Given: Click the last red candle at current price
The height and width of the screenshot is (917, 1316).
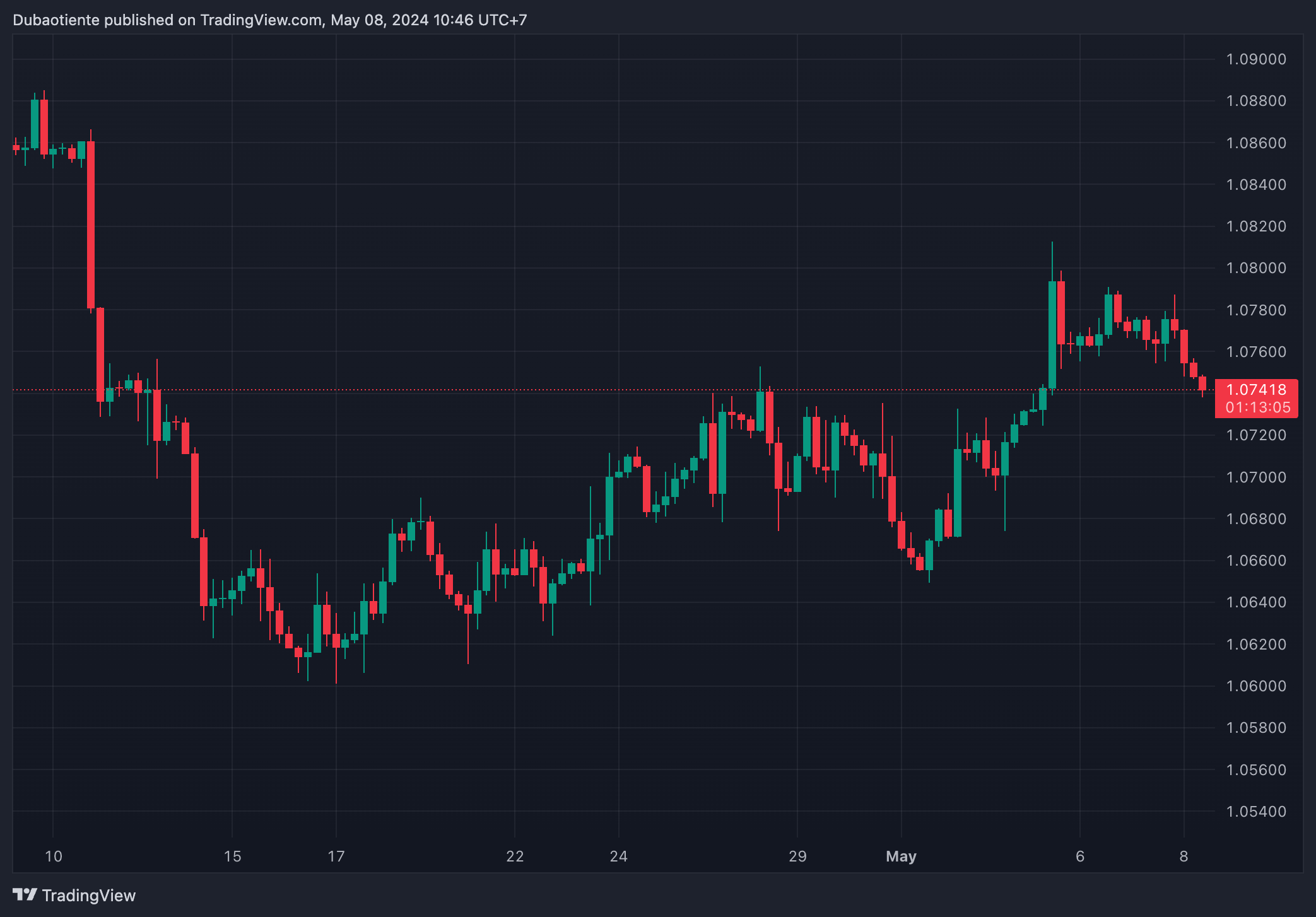Looking at the screenshot, I should [1202, 384].
